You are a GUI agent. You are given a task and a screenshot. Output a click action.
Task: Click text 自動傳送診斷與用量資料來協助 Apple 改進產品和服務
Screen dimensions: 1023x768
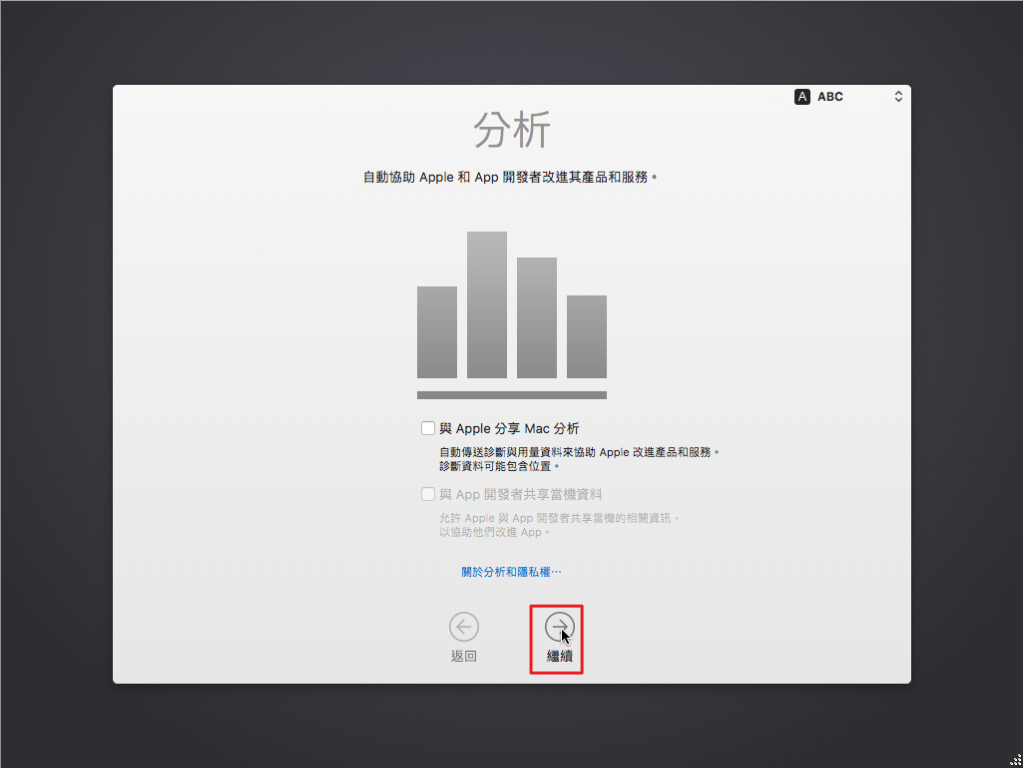click(579, 452)
